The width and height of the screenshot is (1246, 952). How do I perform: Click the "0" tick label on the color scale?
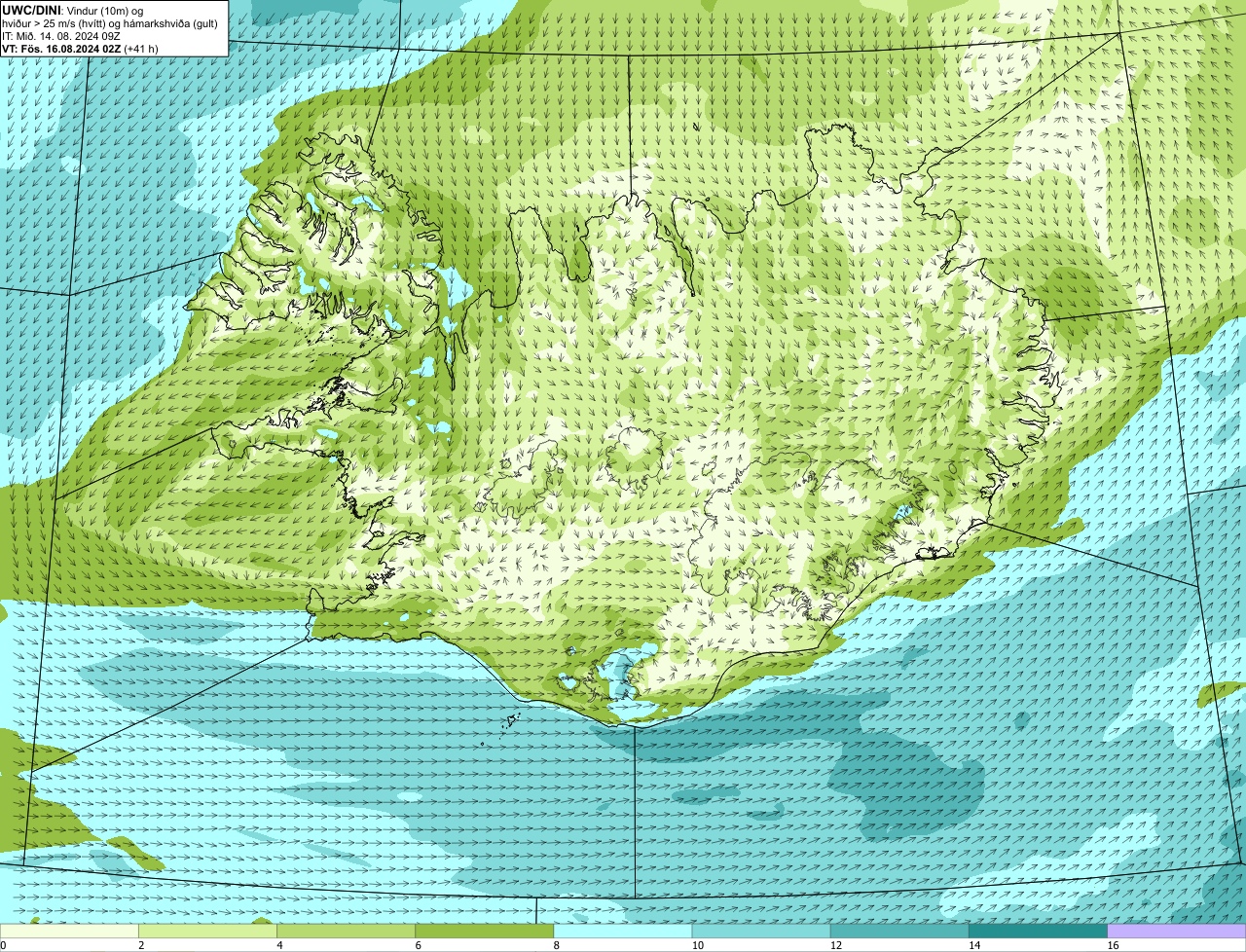pos(3,945)
